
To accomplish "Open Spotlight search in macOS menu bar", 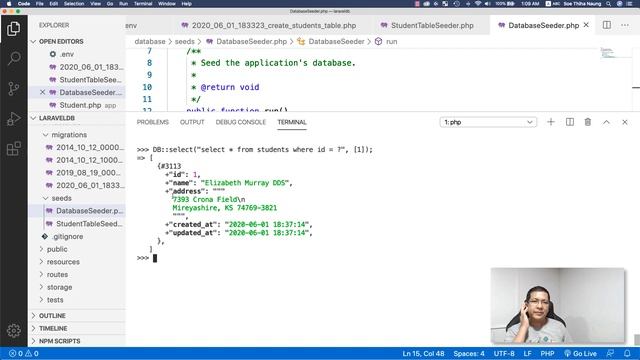I will pos(609,4).
